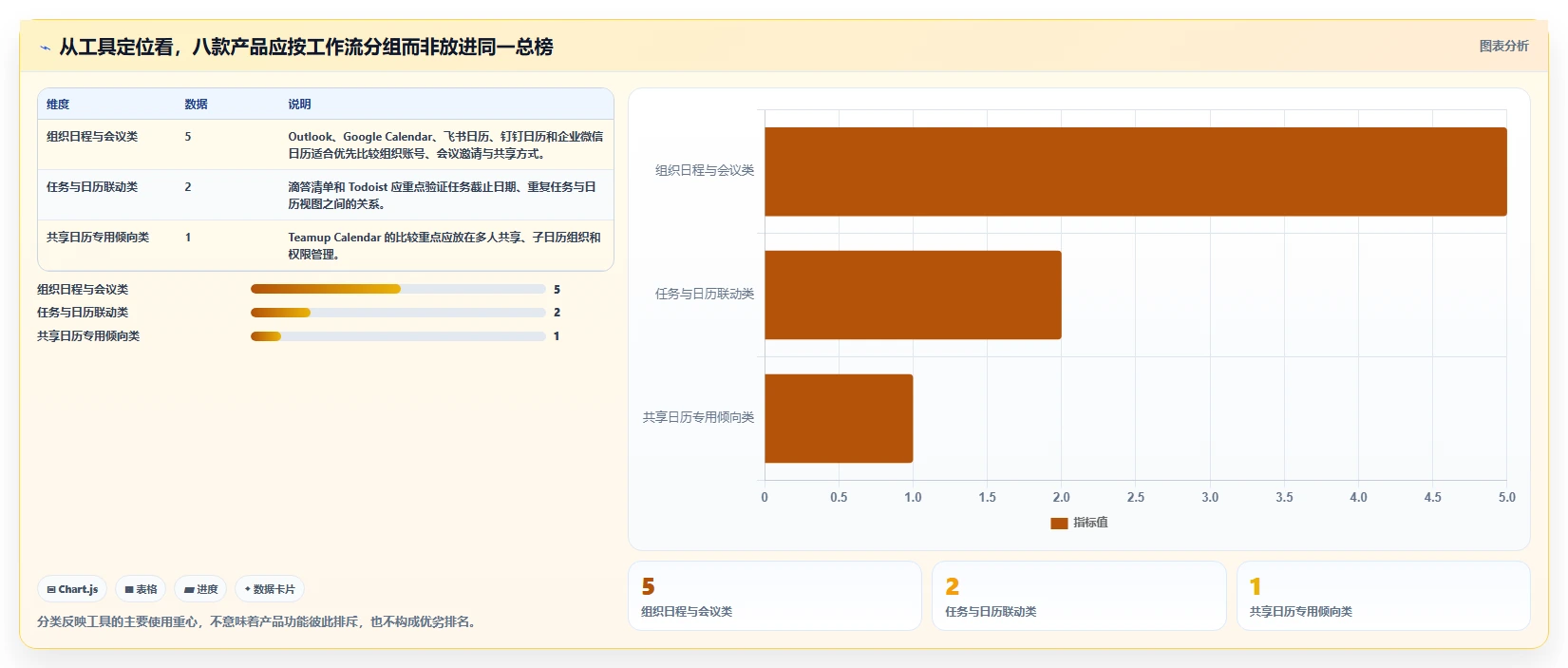Click the 数据 column header
Screen dimensions: 1568x668
196,105
